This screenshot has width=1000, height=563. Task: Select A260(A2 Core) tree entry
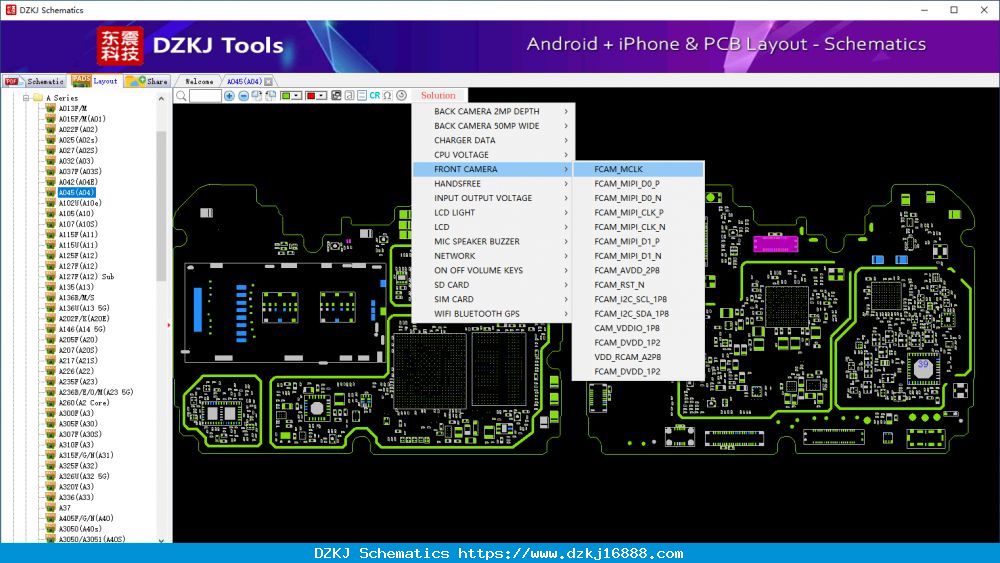coord(84,403)
